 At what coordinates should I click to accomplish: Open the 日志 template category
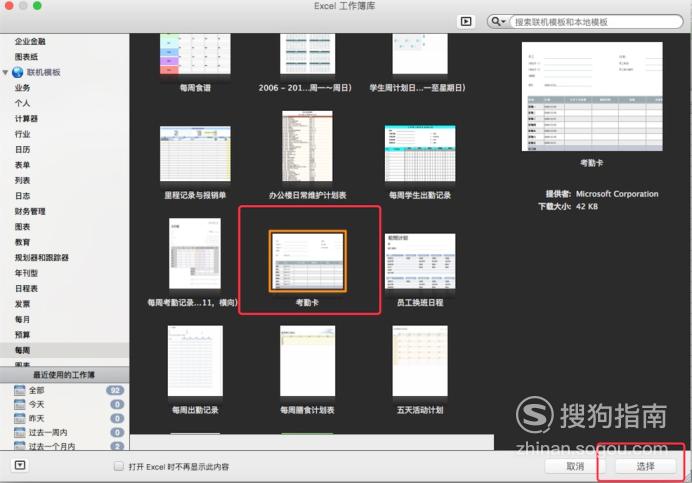[x=23, y=196]
